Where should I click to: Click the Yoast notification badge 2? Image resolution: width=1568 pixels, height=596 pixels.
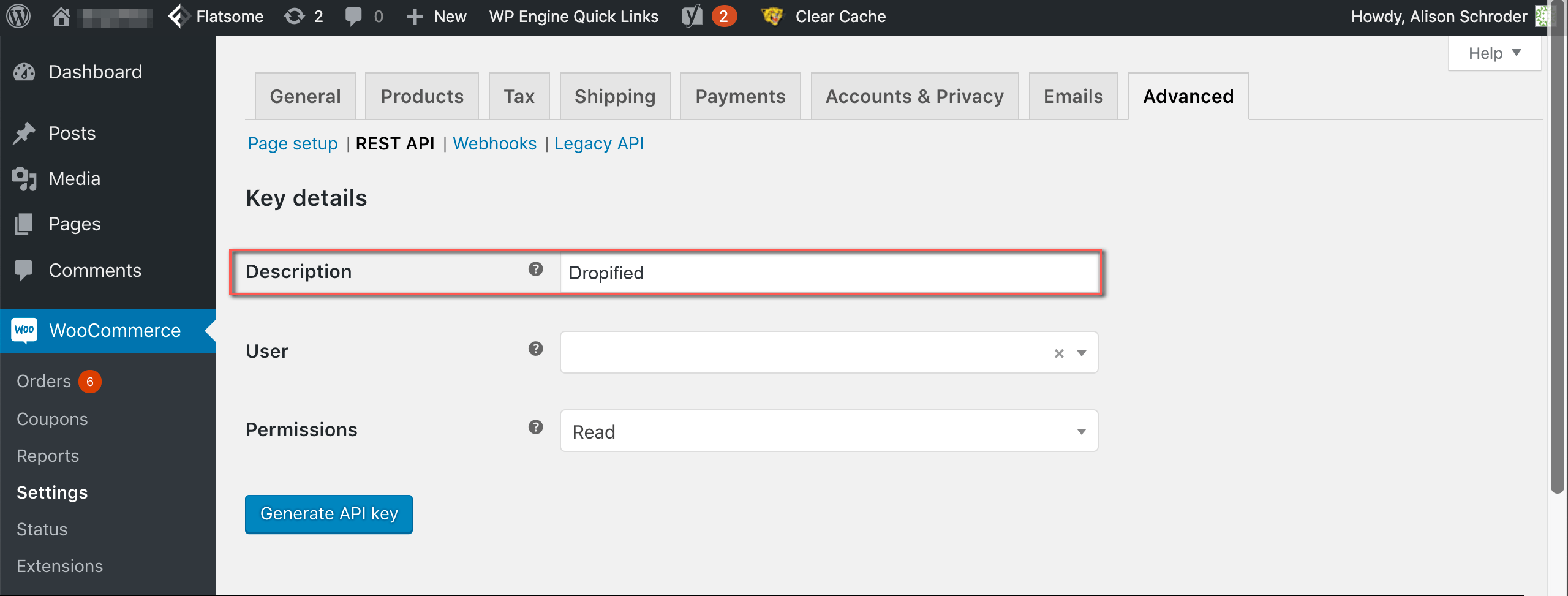[723, 17]
